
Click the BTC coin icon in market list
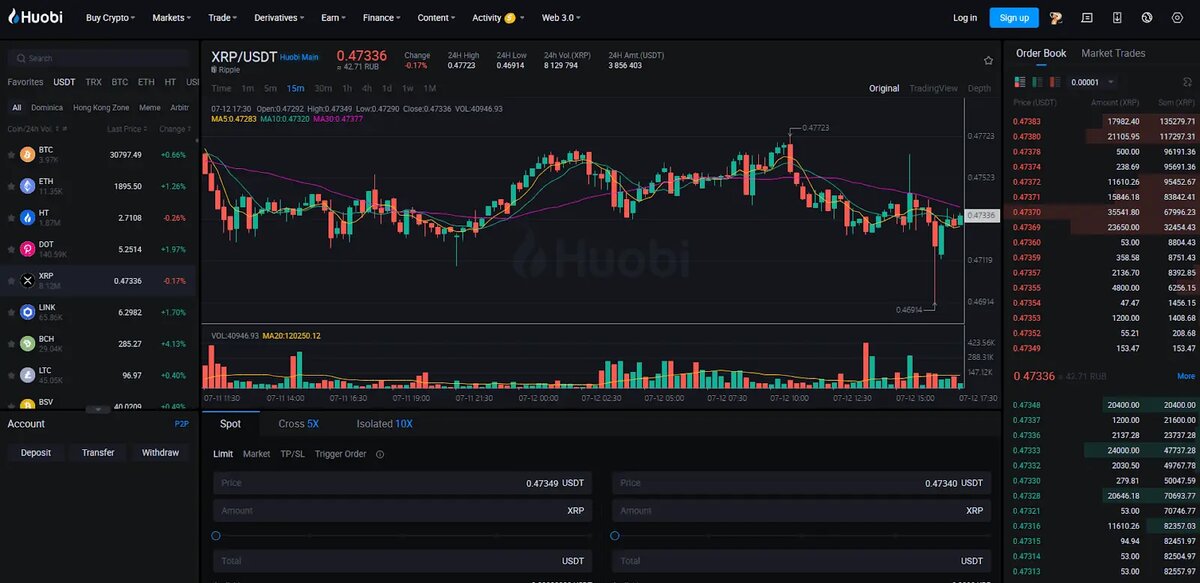coord(26,155)
